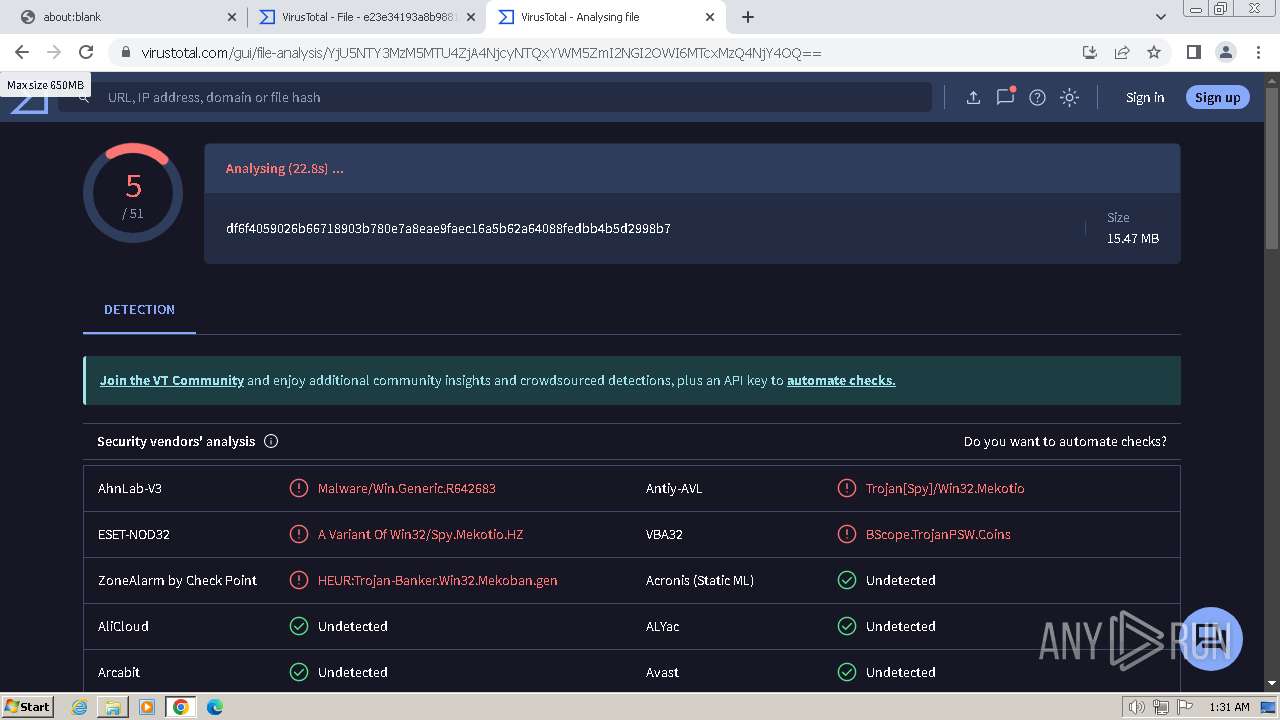Click the site lock icon in address bar
The image size is (1280, 720).
point(124,52)
